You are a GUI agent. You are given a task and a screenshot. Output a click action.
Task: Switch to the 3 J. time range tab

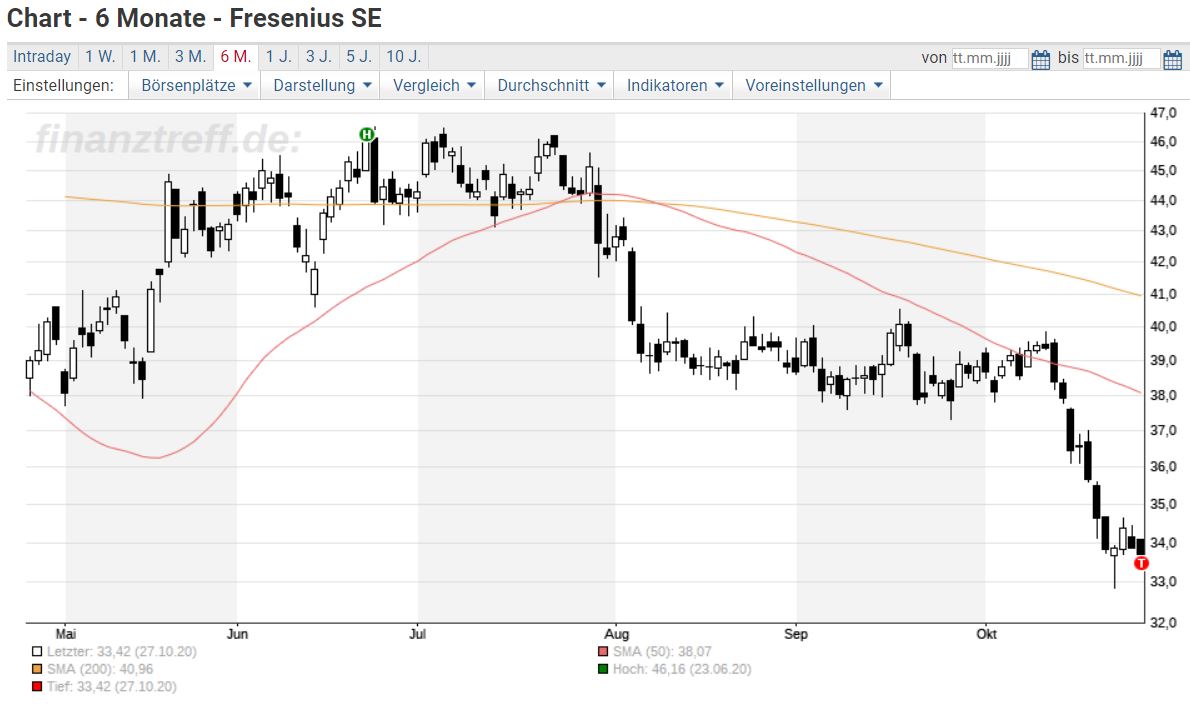point(319,57)
